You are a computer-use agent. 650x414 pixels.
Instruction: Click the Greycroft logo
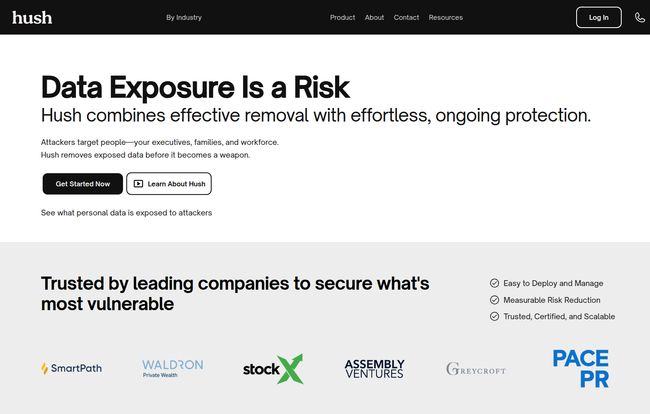[476, 368]
